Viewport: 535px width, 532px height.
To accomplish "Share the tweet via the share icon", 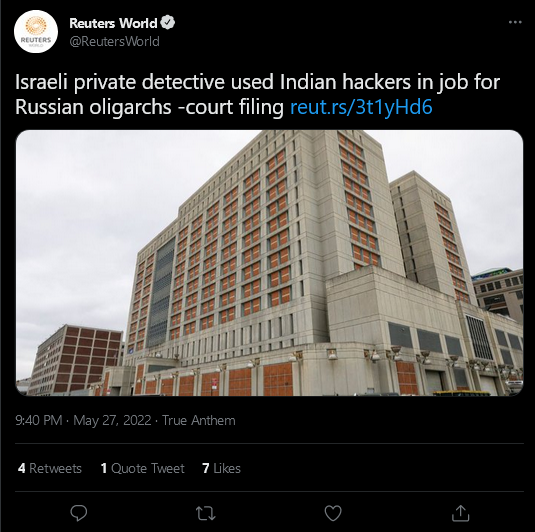I will click(460, 513).
